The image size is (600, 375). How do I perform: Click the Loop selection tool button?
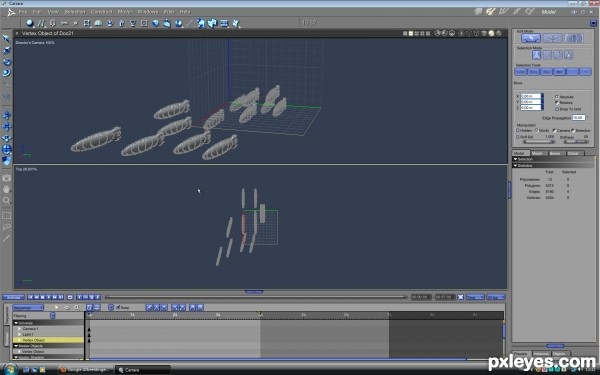(521, 72)
